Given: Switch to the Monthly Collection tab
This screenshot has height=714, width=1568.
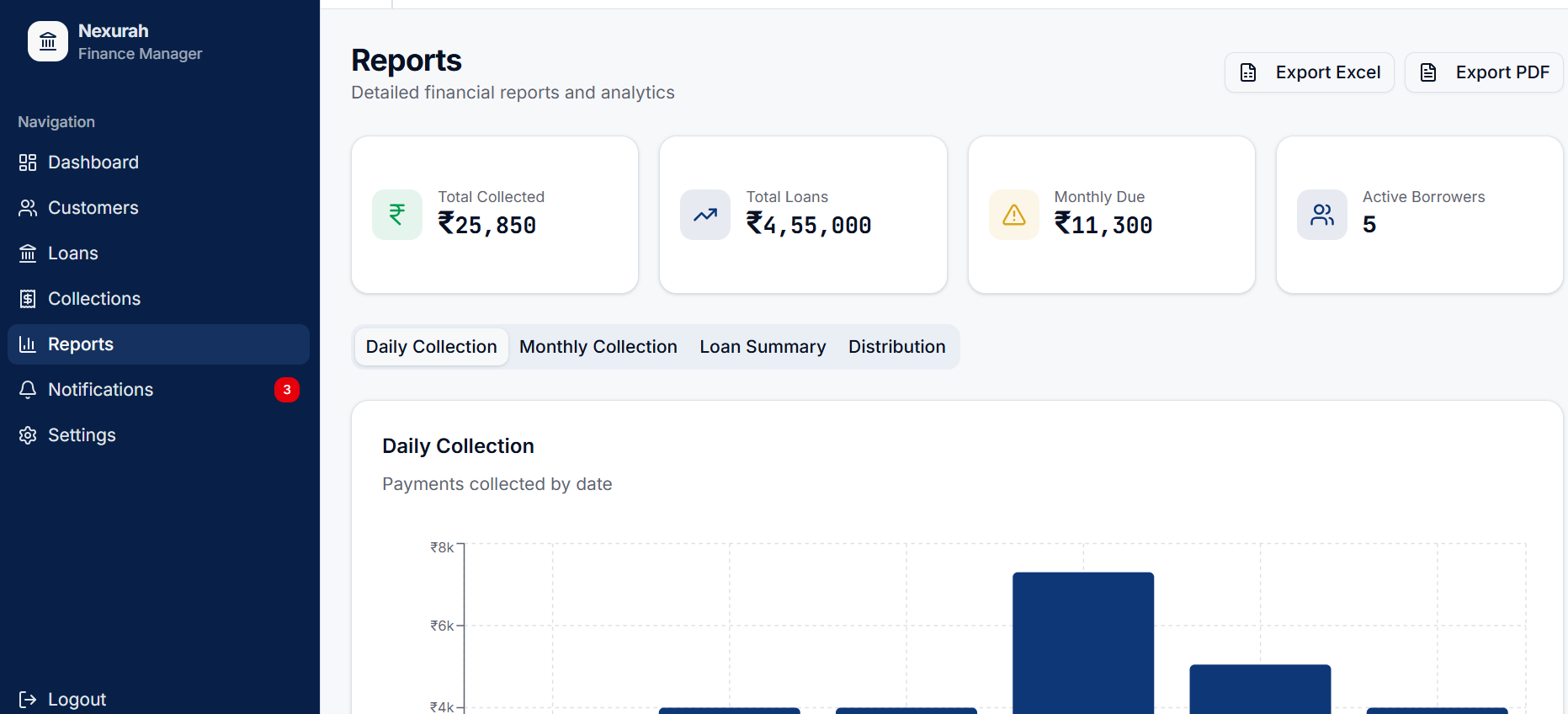Looking at the screenshot, I should [x=598, y=347].
